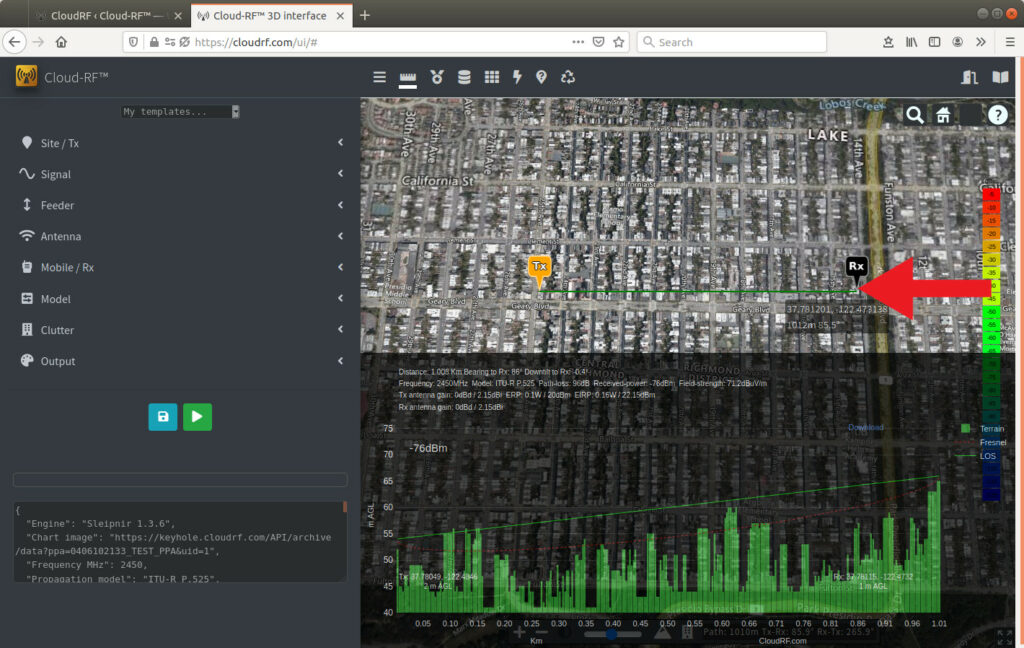Screen dimensions: 1024x648
Task: Click the orange Tx marker on map
Action: [x=539, y=270]
